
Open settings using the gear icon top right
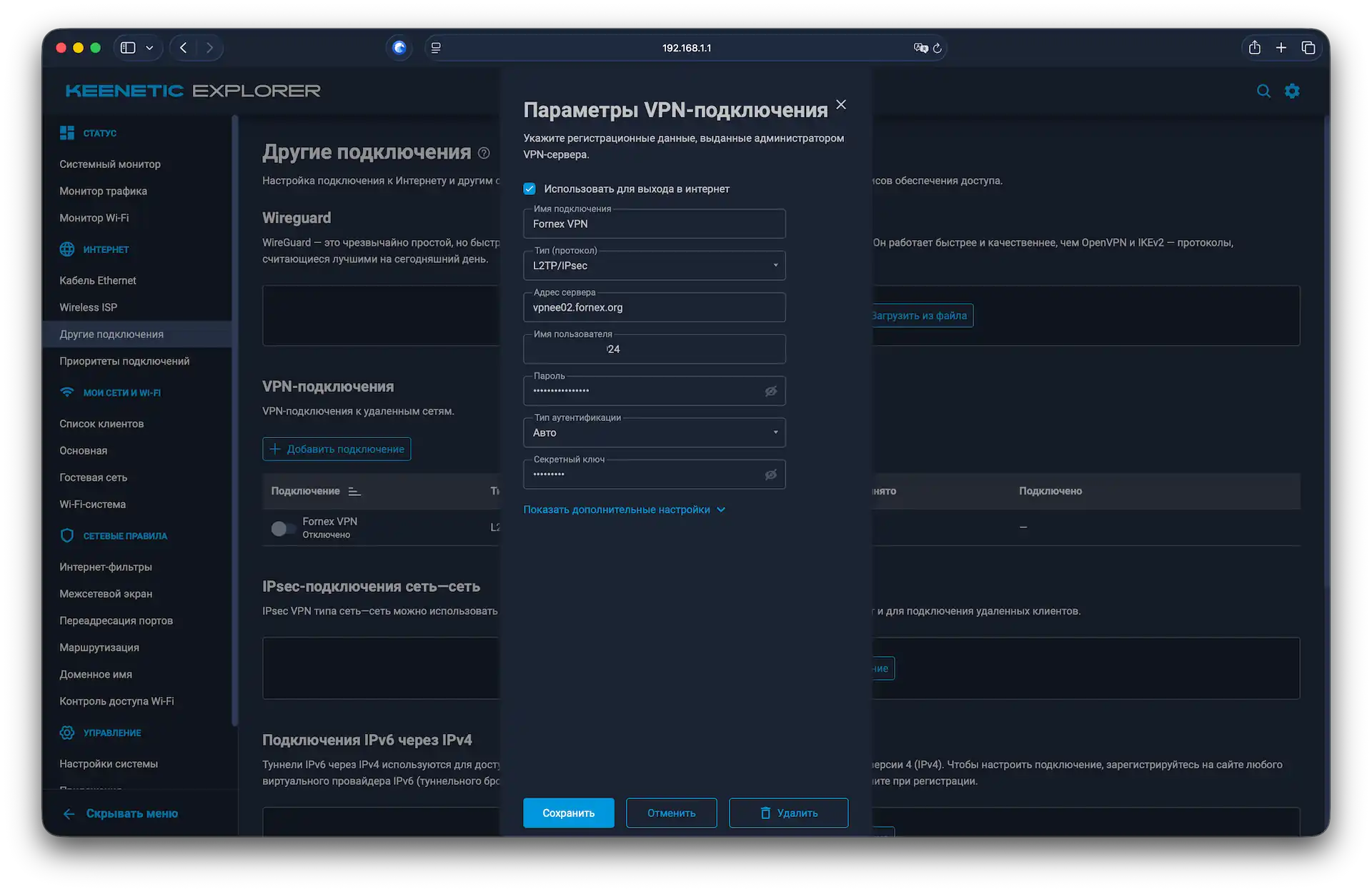click(1293, 91)
